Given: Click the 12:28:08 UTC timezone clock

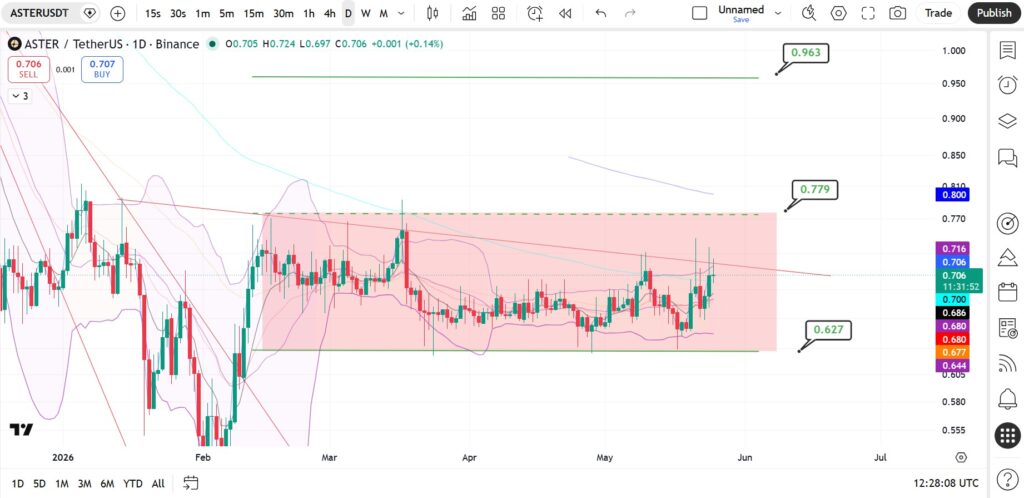Looking at the screenshot, I should click(x=946, y=484).
